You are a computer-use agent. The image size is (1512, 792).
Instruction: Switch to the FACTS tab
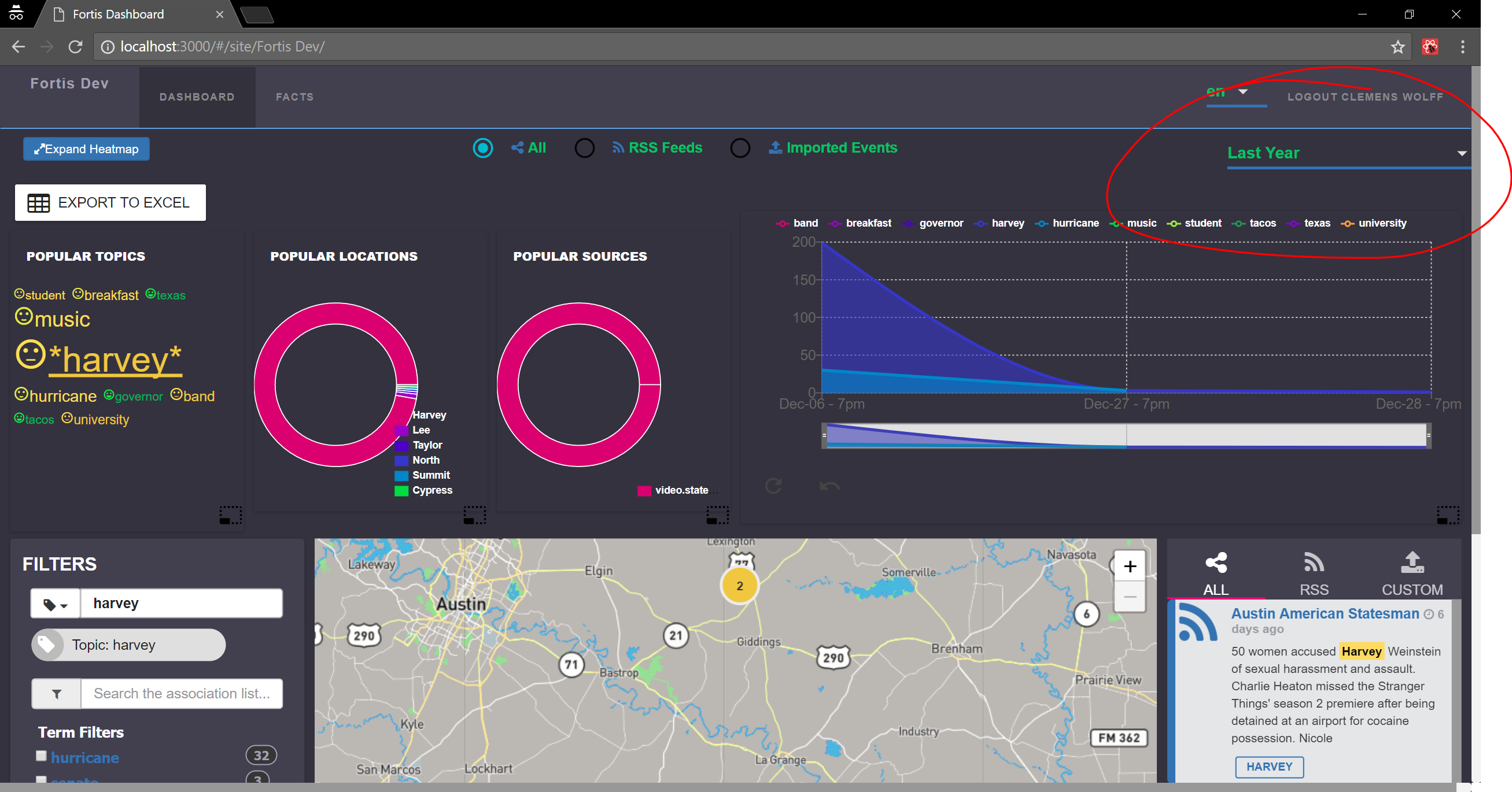pyautogui.click(x=294, y=97)
